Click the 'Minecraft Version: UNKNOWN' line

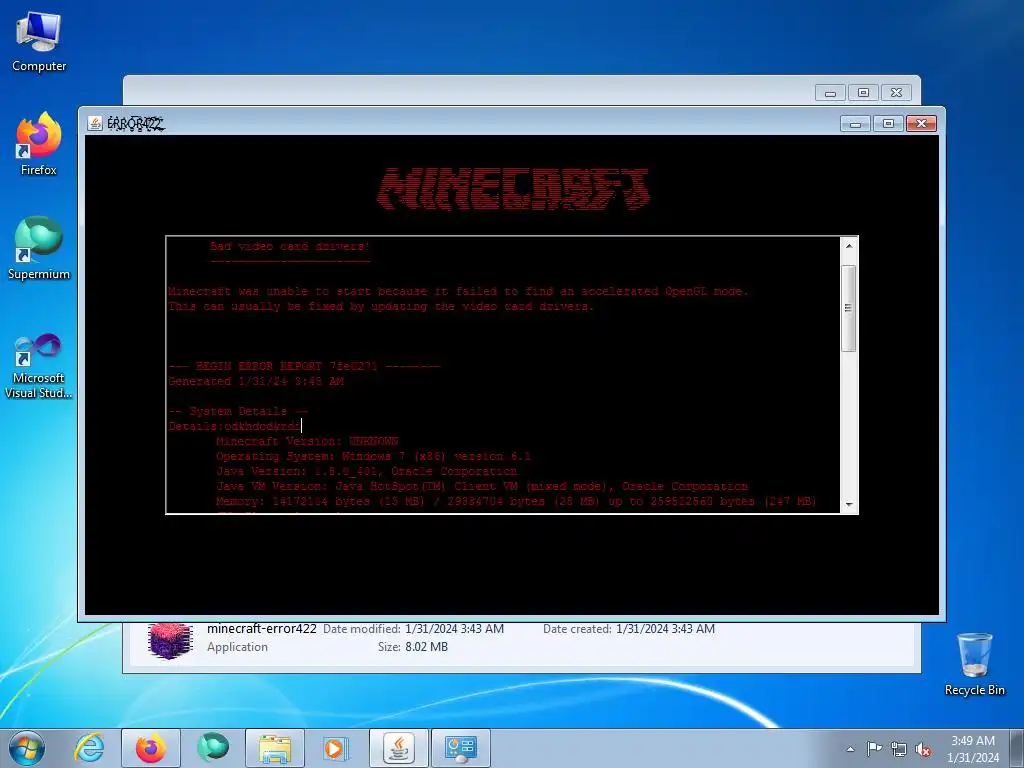coord(307,441)
